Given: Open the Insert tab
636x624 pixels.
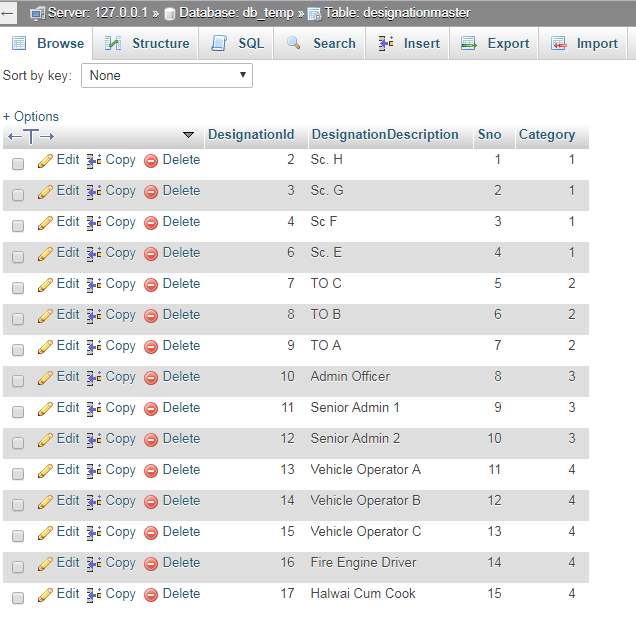Looking at the screenshot, I should point(408,43).
